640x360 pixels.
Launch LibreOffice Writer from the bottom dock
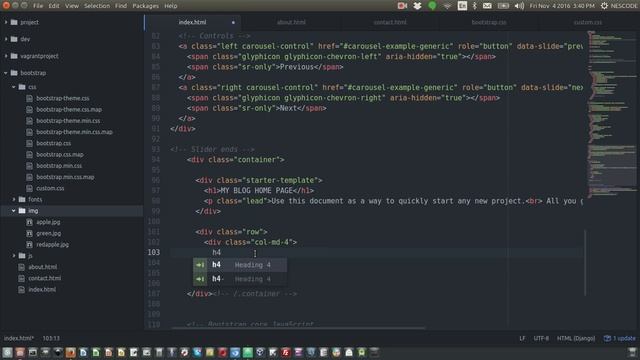[83, 352]
